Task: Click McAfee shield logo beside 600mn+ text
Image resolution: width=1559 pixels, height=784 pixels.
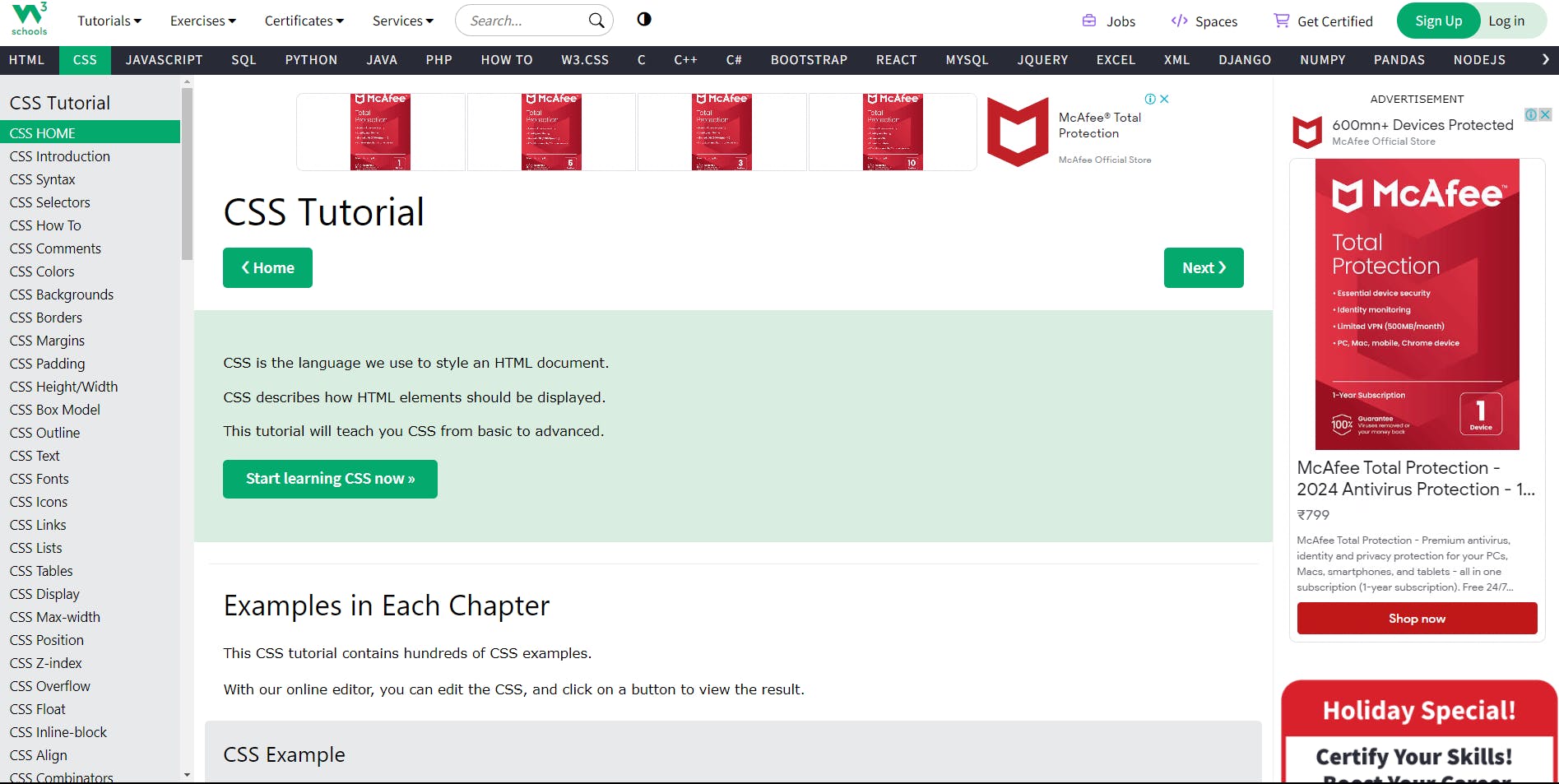Action: click(x=1307, y=132)
